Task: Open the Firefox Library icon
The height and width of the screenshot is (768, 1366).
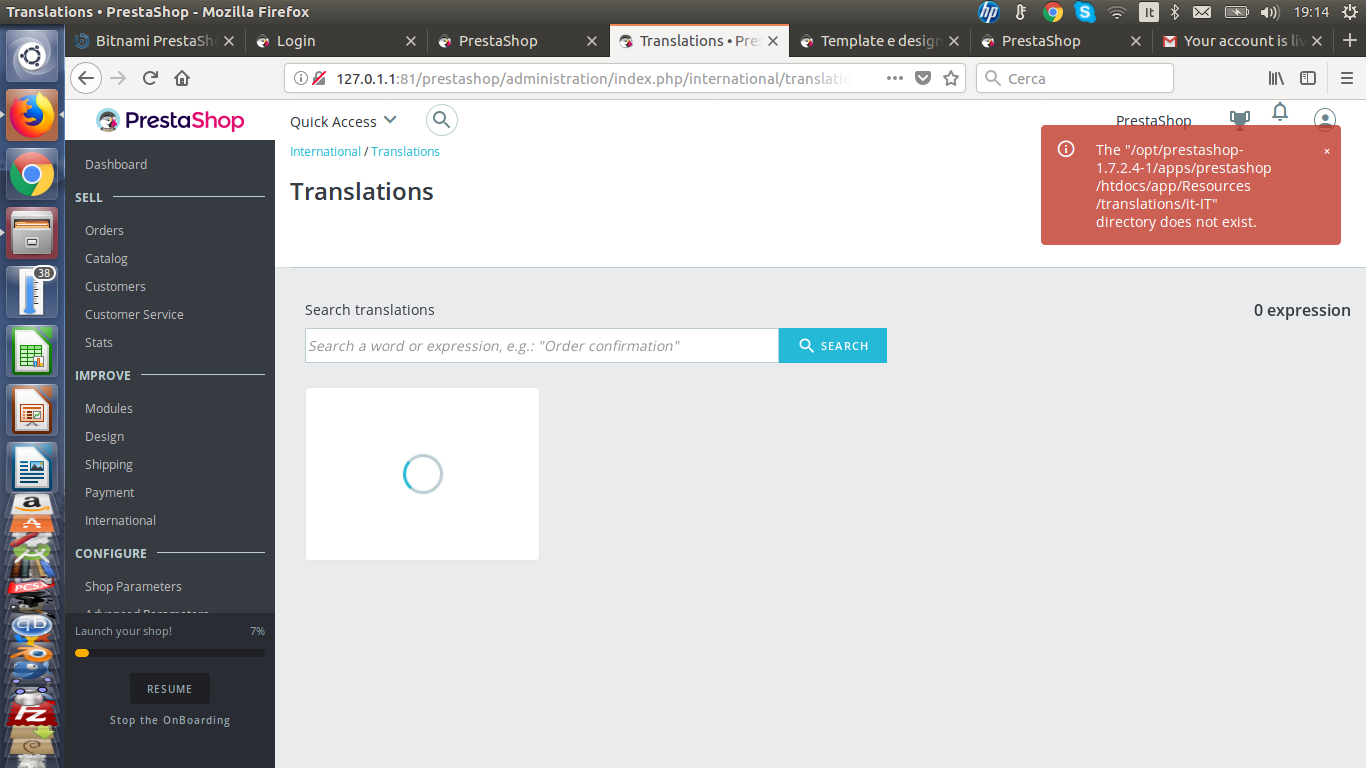Action: pyautogui.click(x=1276, y=78)
